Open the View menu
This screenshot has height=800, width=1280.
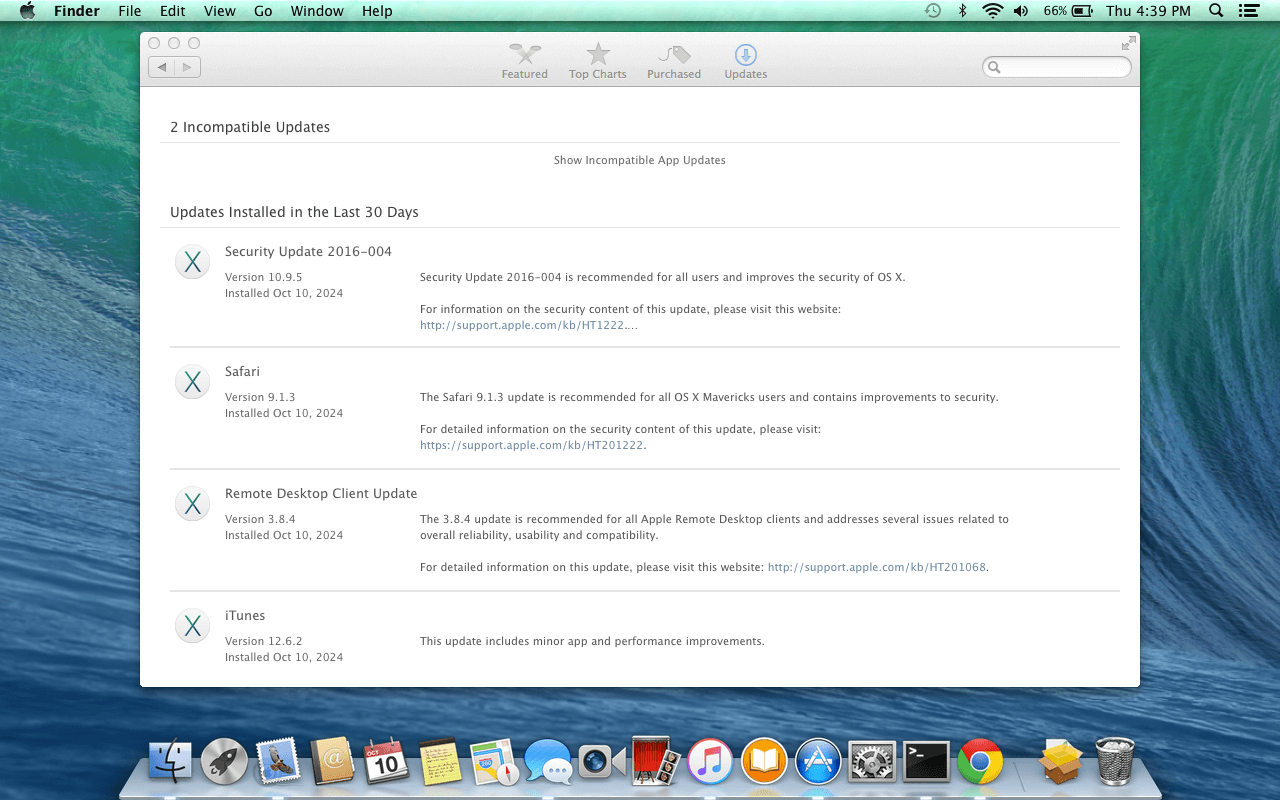point(219,11)
